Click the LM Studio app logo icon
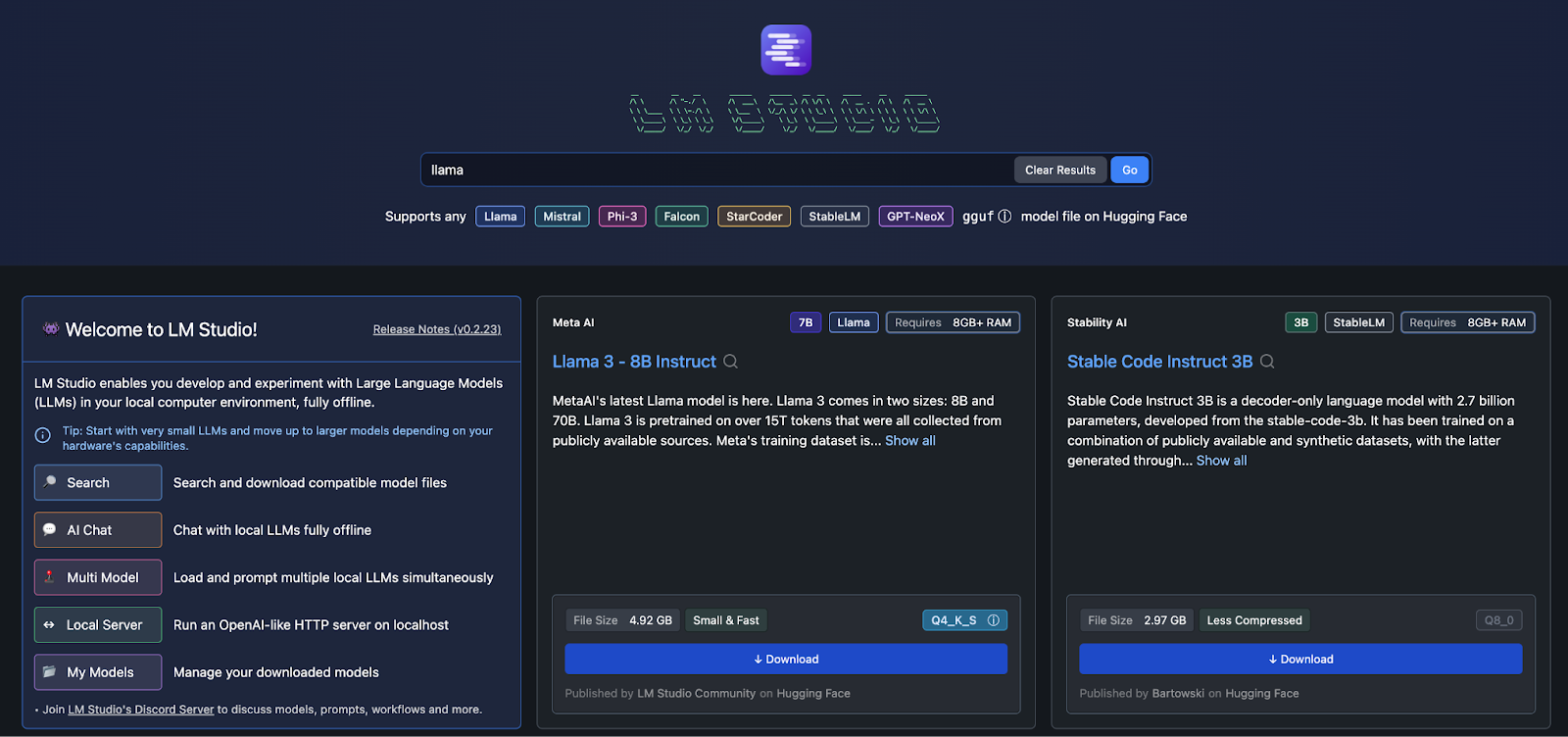Screen dimensions: 1568x737 (x=786, y=50)
